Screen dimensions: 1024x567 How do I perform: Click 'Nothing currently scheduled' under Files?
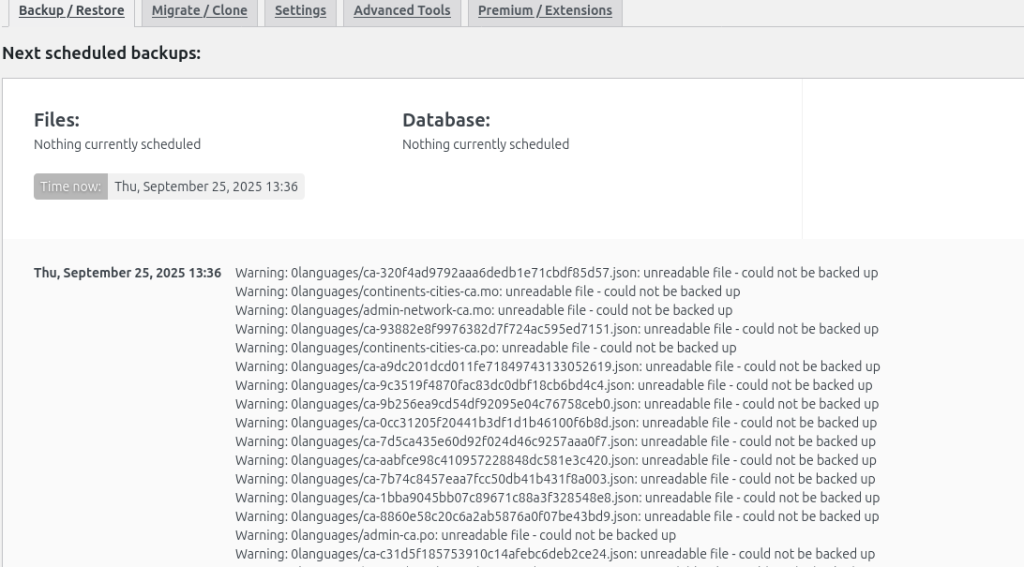click(x=117, y=144)
